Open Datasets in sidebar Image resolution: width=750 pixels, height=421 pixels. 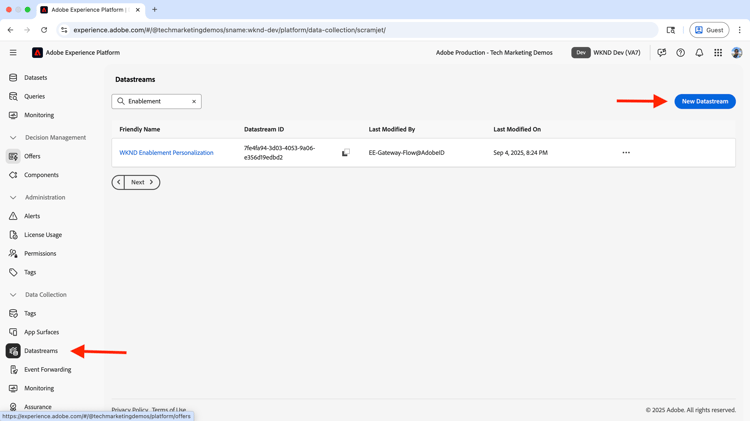pyautogui.click(x=36, y=78)
